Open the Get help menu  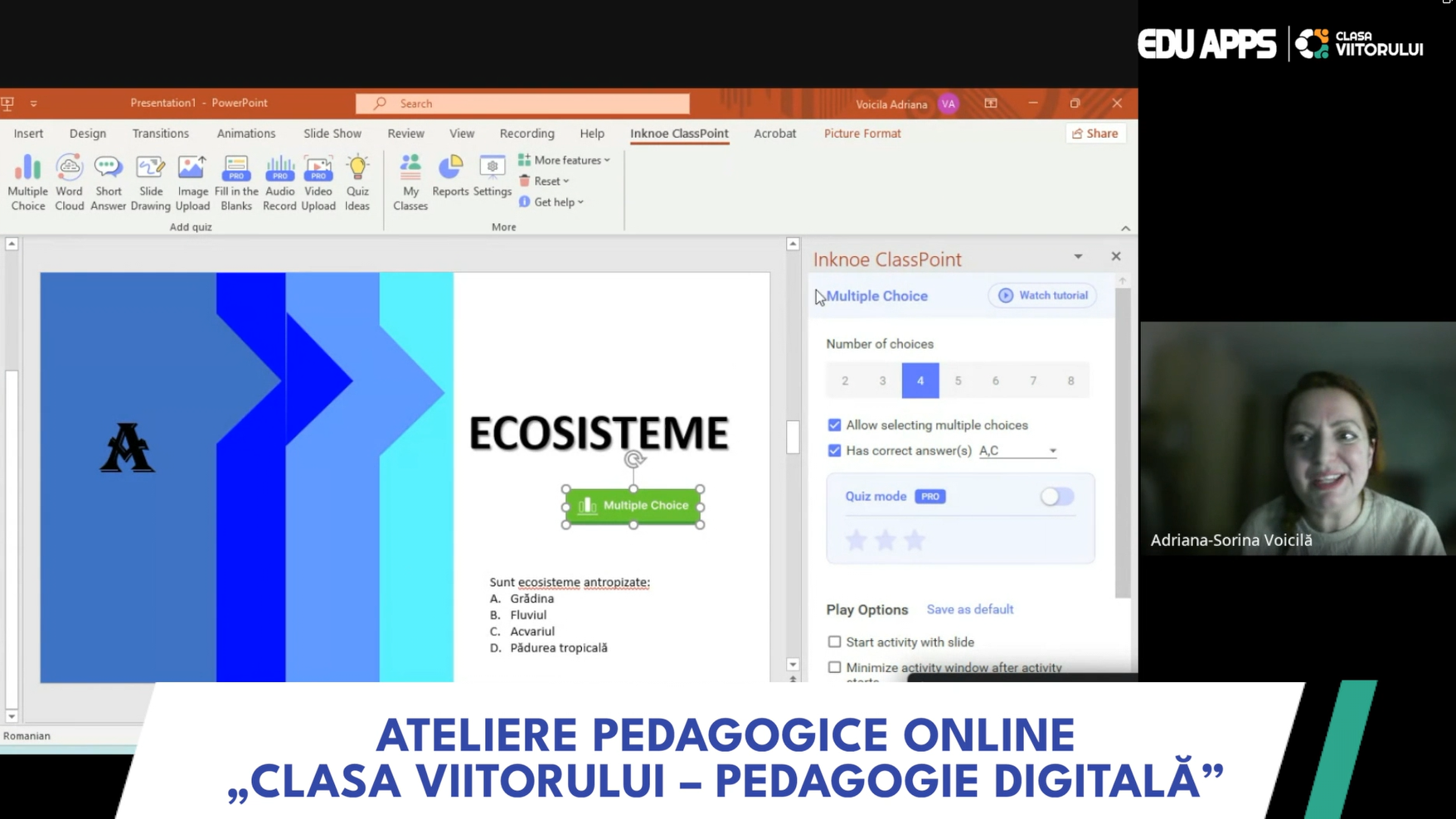tap(551, 202)
